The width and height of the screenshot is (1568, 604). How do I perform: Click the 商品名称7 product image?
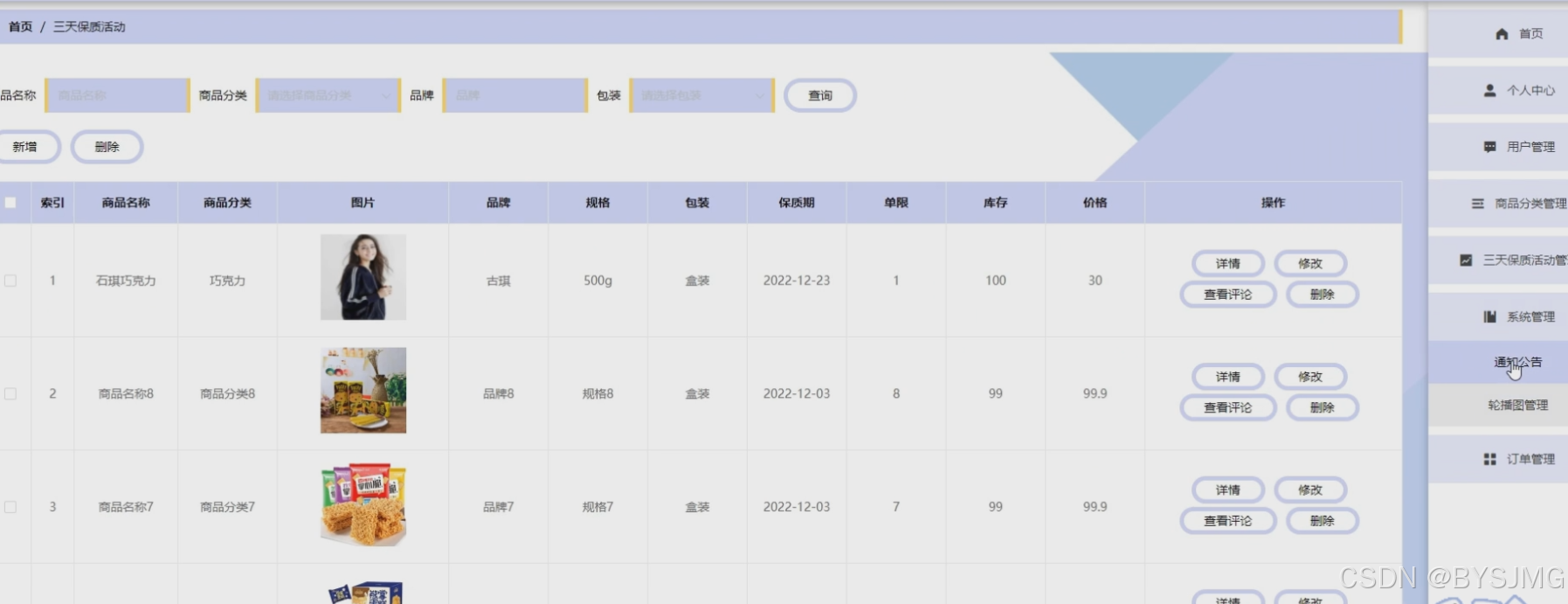pos(363,504)
